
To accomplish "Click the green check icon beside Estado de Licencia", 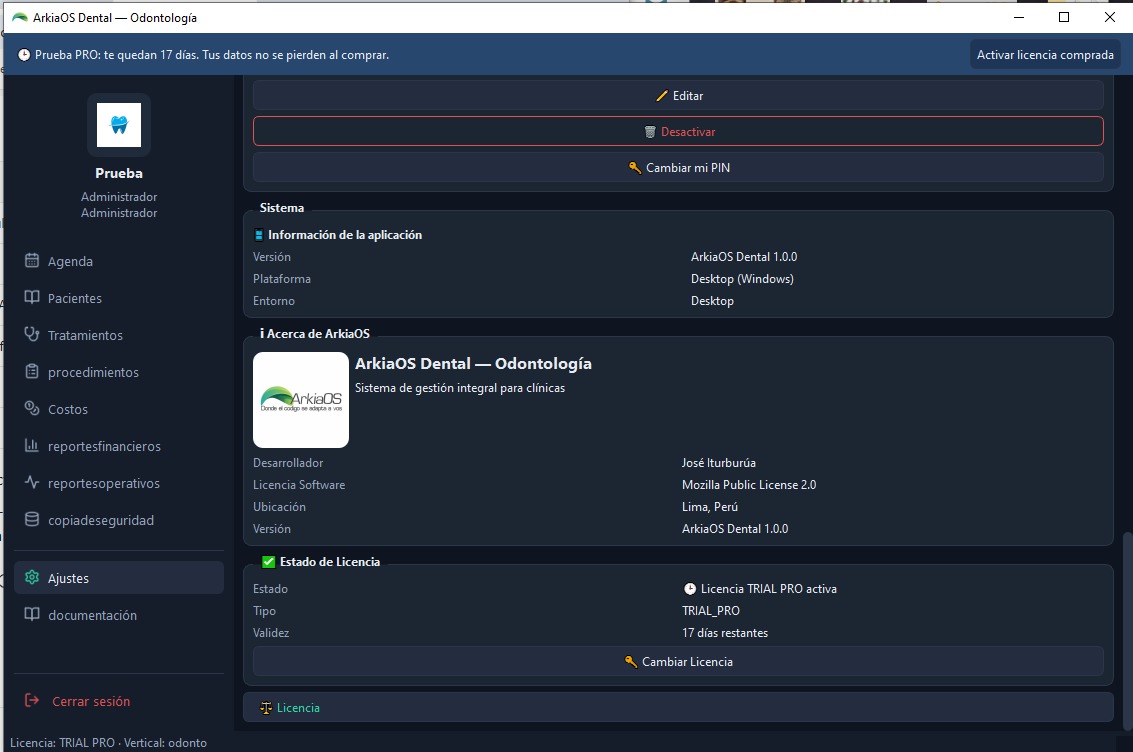I will pyautogui.click(x=269, y=561).
